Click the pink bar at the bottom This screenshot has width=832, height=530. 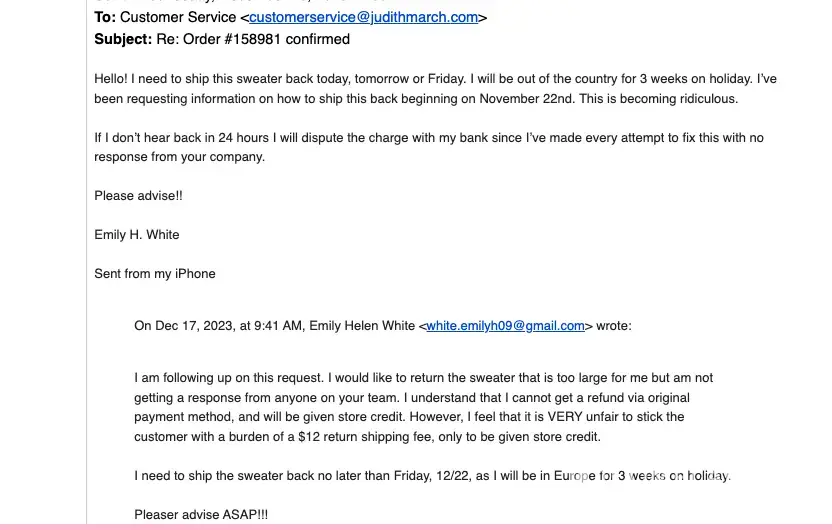(416, 526)
